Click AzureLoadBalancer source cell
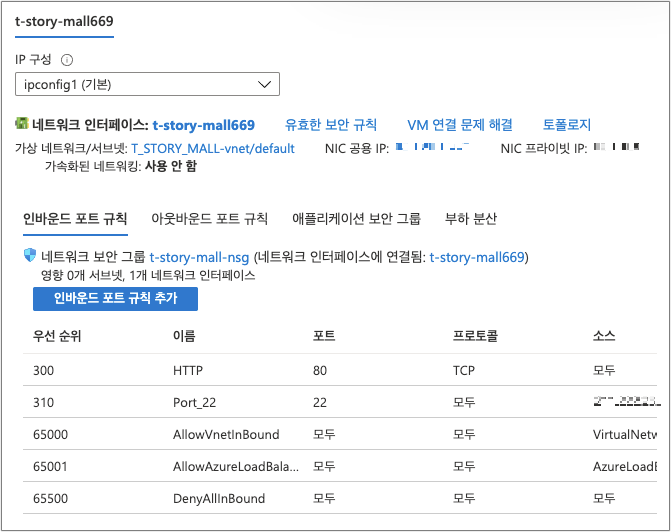Image resolution: width=671 pixels, height=532 pixels. [624, 467]
